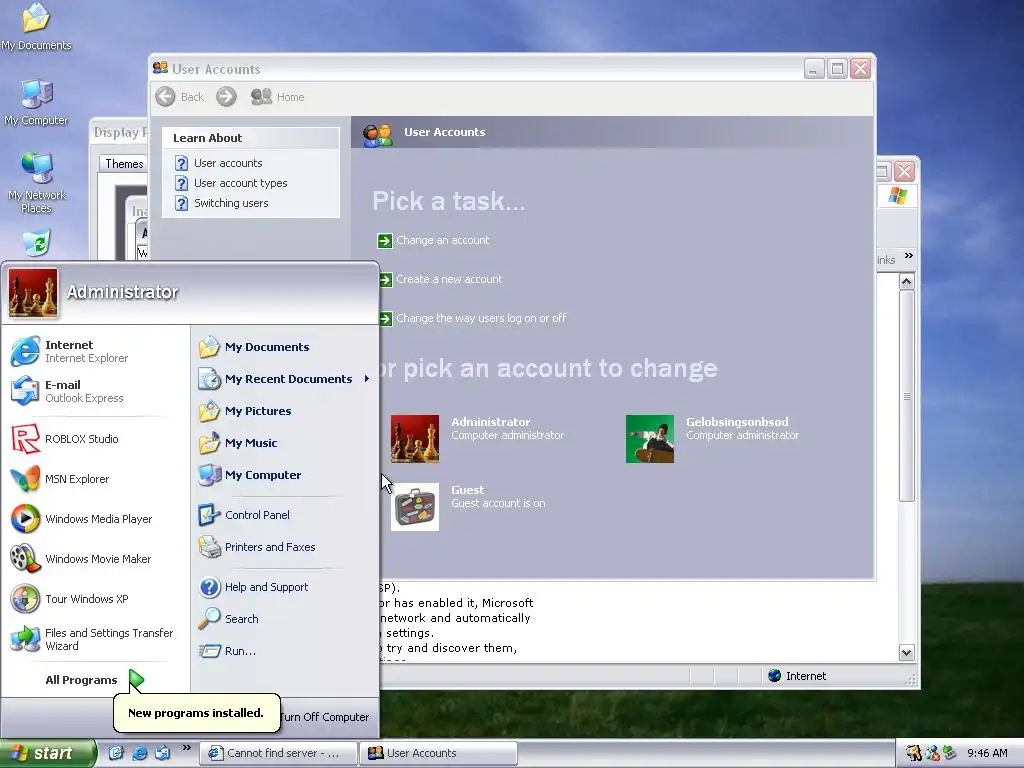Select 'Change an account' task

(433, 240)
